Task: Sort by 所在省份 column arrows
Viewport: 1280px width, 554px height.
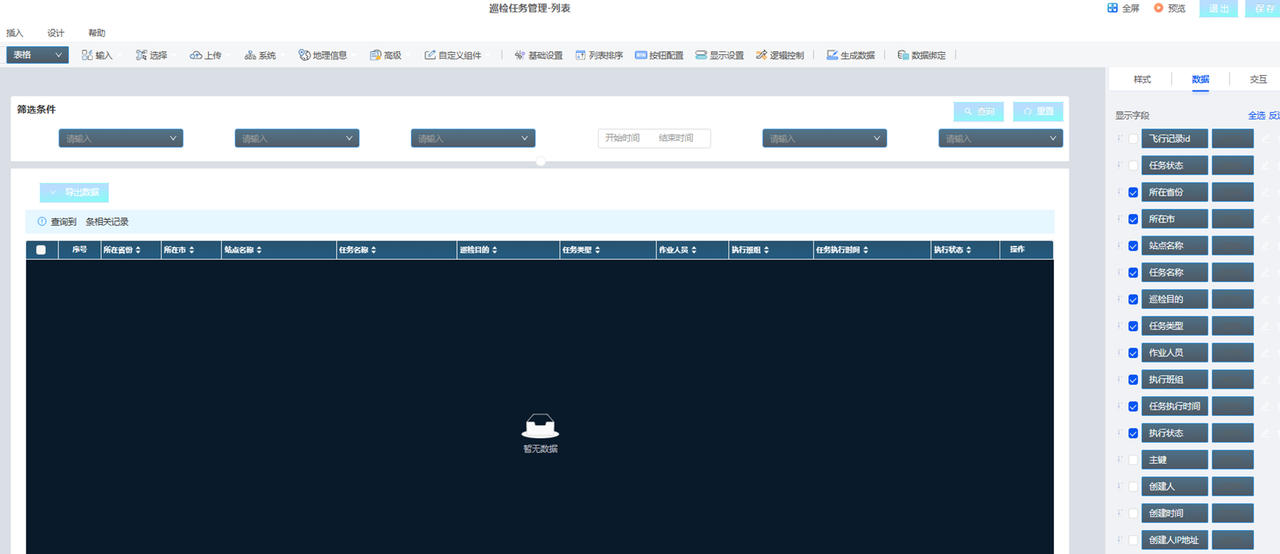Action: (138, 250)
